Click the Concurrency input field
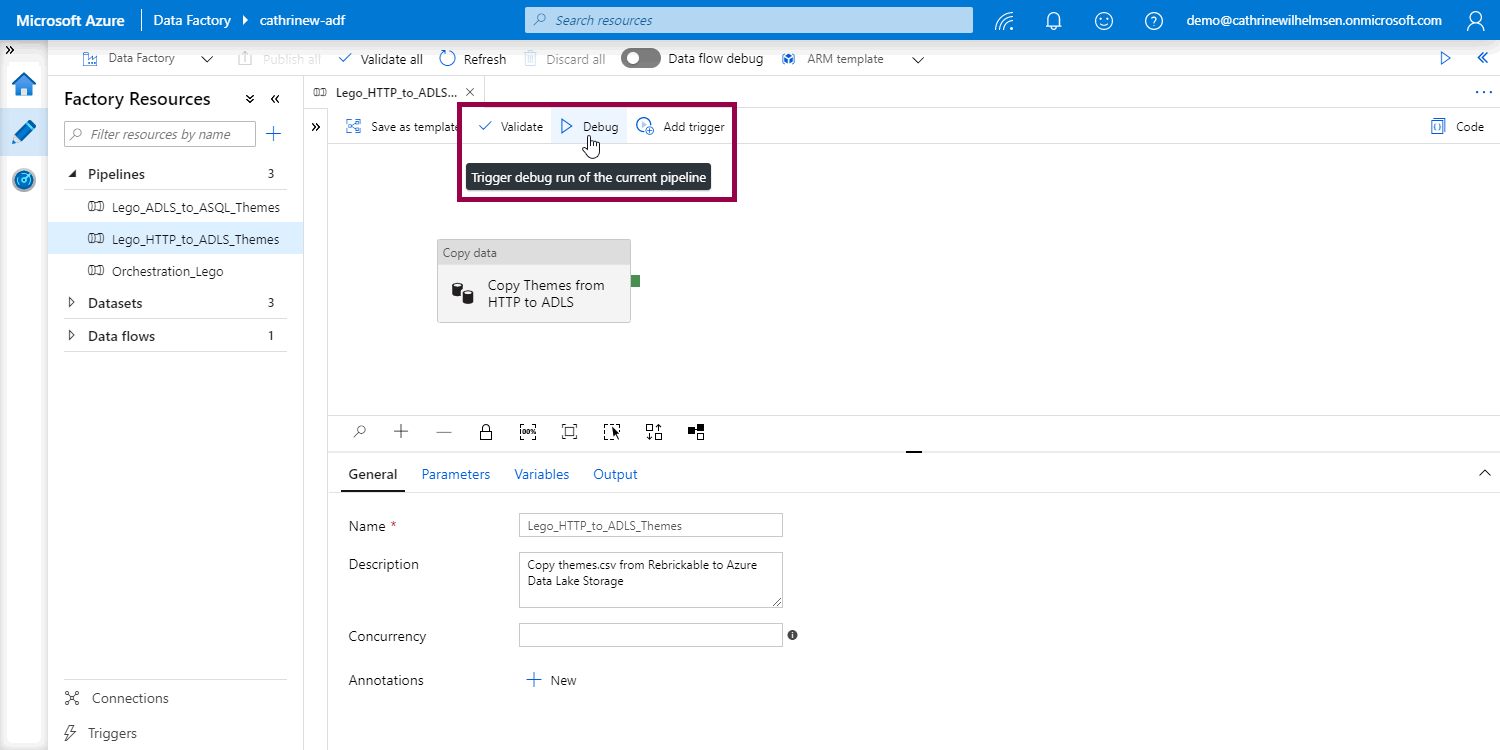 (x=650, y=635)
